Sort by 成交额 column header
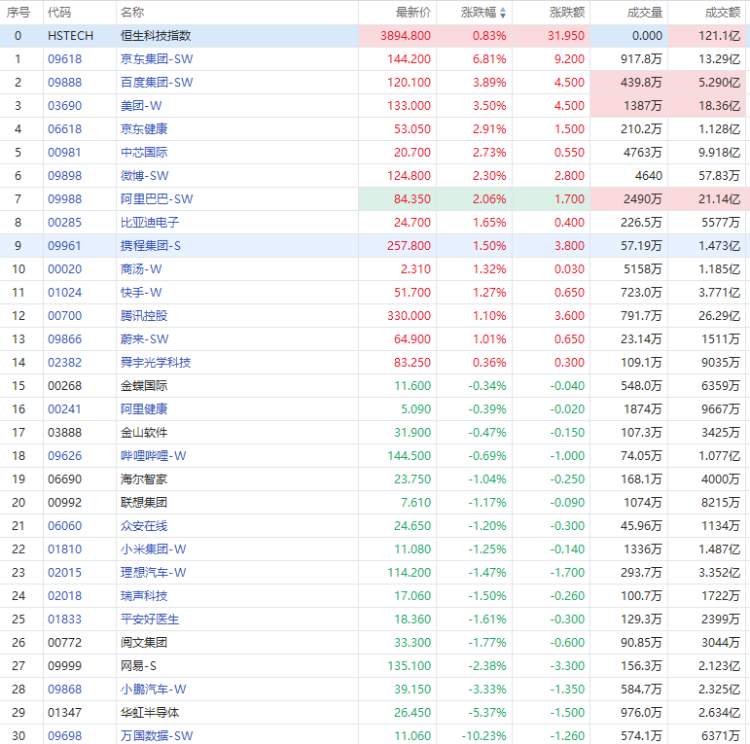This screenshot has width=750, height=744. coord(723,12)
